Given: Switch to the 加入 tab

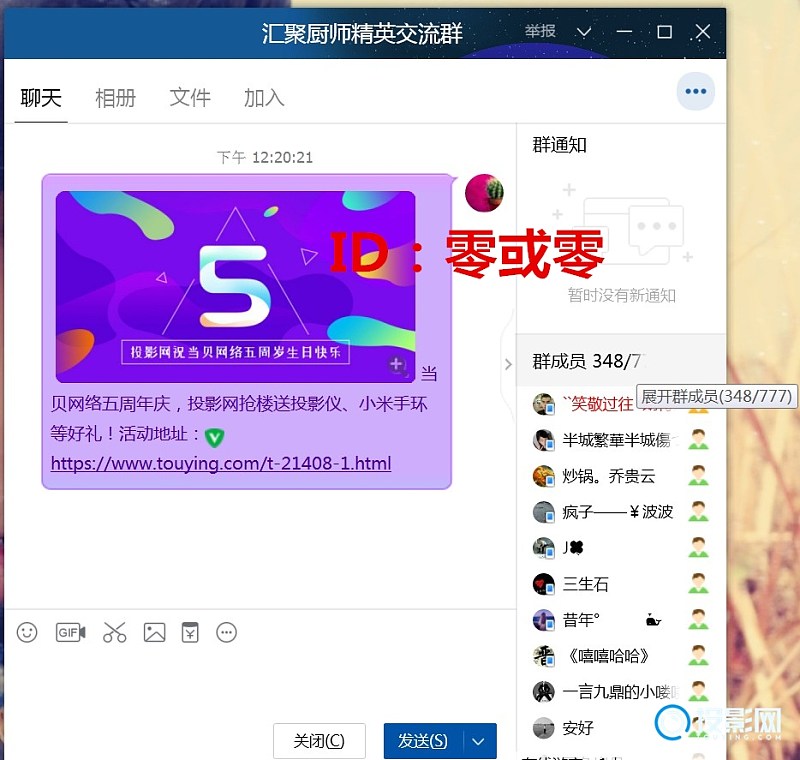Looking at the screenshot, I should click(264, 98).
